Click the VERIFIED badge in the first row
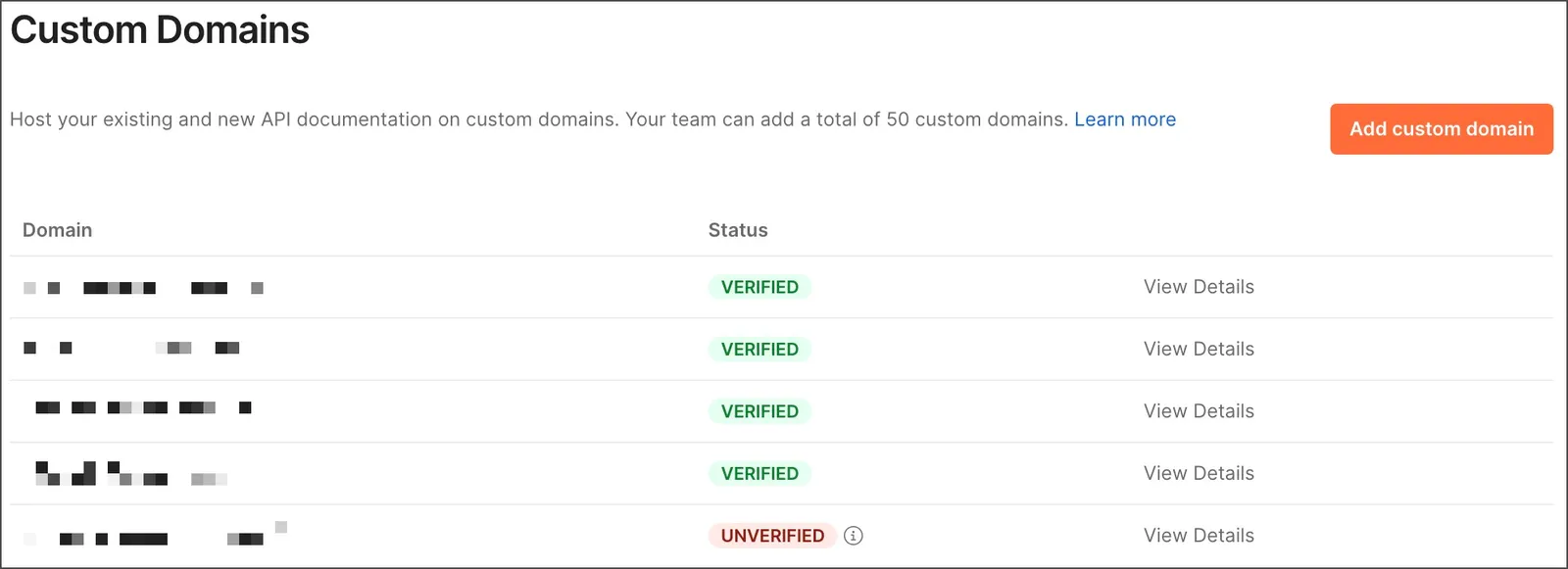 coord(759,287)
